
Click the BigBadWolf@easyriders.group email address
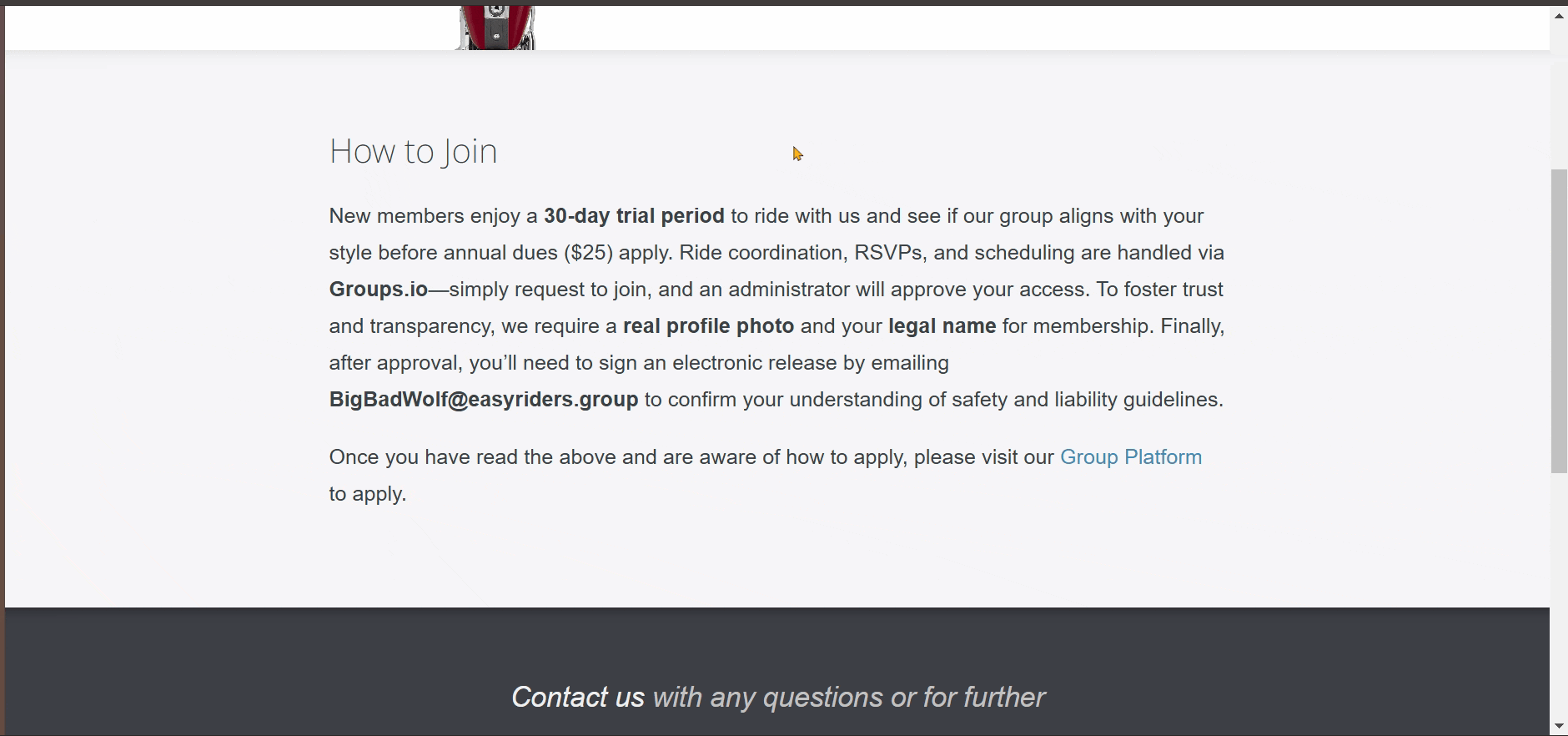pos(483,400)
